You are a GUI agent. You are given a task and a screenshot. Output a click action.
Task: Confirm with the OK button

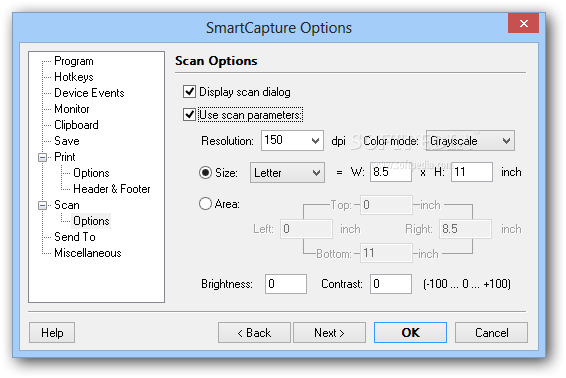[410, 333]
